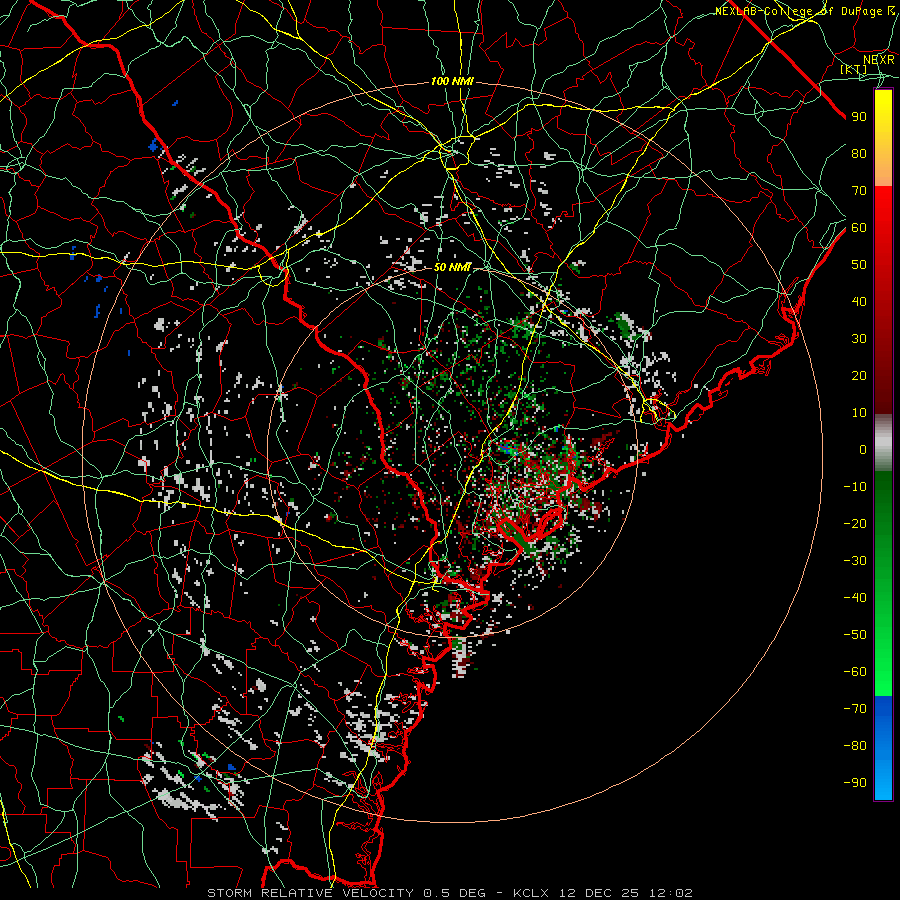Click the -70 value on velocity scale
This screenshot has width=900, height=900.
[x=855, y=709]
